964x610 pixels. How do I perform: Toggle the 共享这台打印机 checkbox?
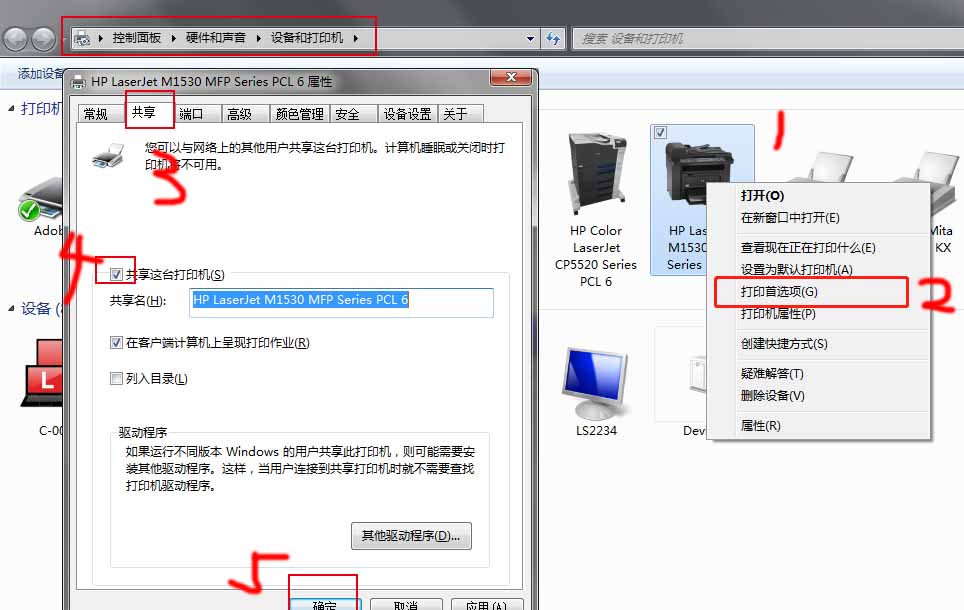coord(117,275)
